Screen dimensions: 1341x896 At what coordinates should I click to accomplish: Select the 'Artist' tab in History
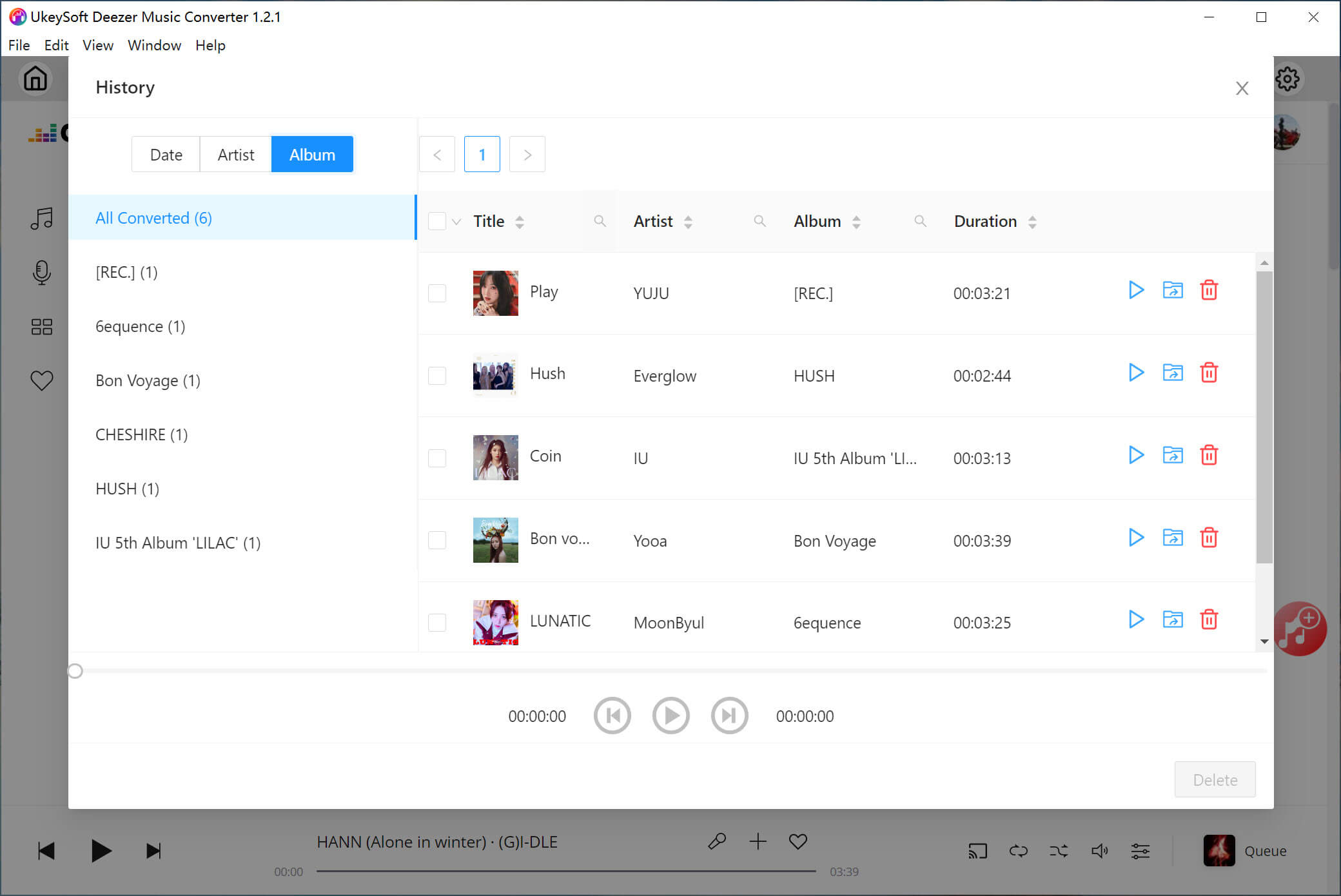pyautogui.click(x=236, y=154)
